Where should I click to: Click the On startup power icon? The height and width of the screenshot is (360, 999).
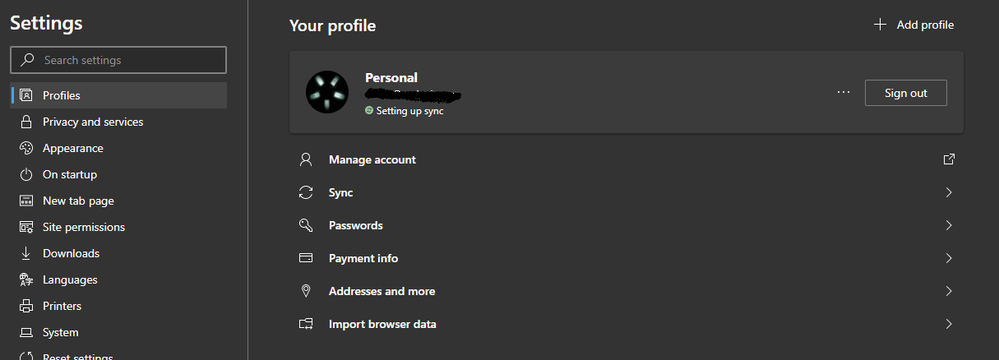pos(26,175)
